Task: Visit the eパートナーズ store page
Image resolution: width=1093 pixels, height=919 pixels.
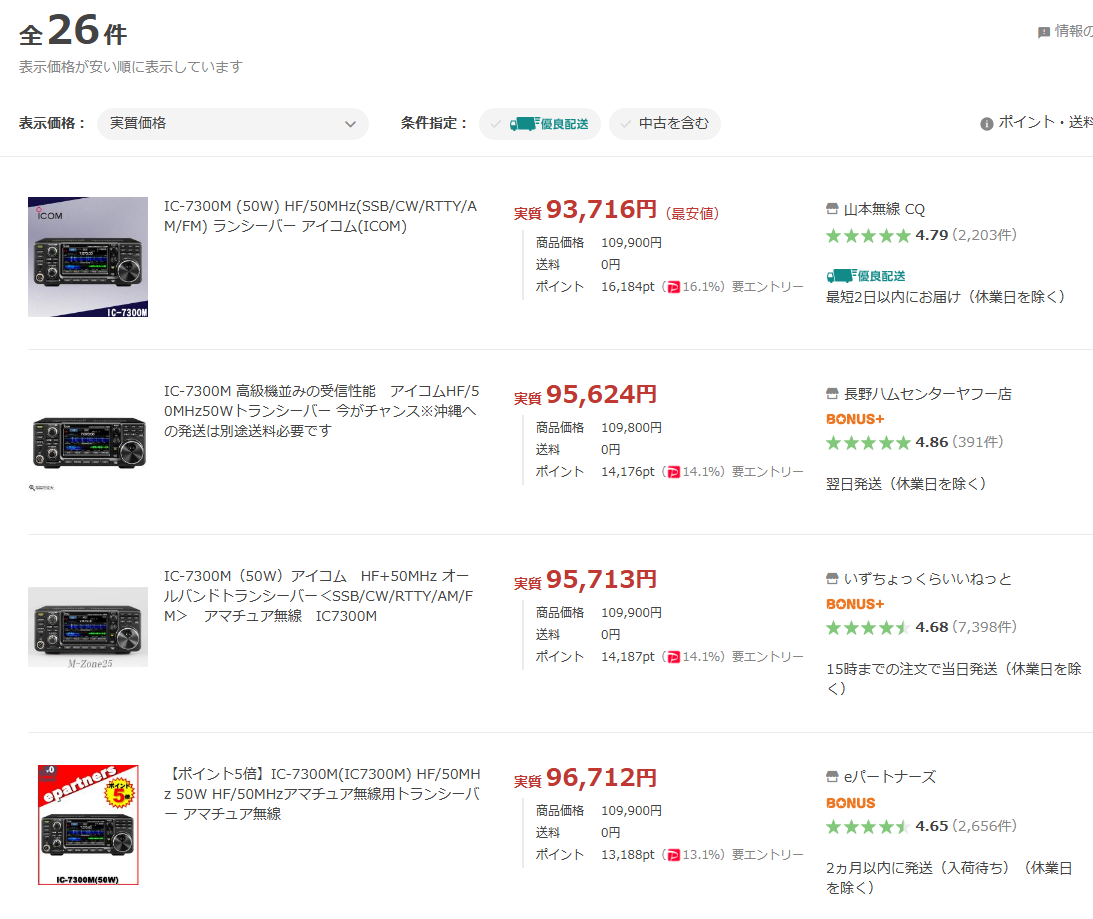Action: tap(889, 777)
